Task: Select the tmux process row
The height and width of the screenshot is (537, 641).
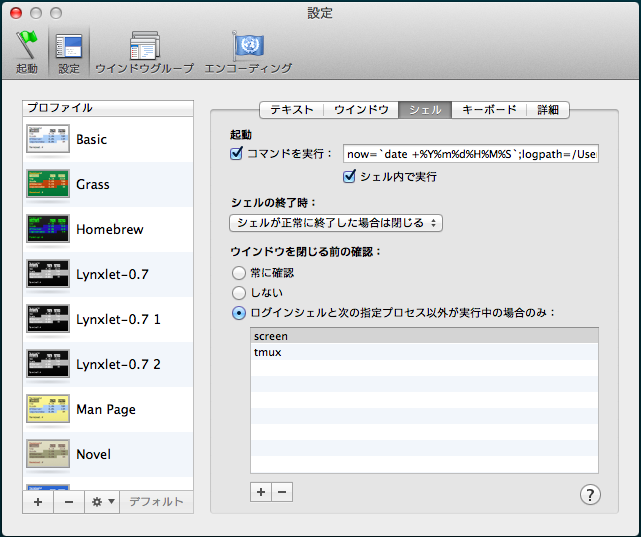Action: tap(424, 352)
